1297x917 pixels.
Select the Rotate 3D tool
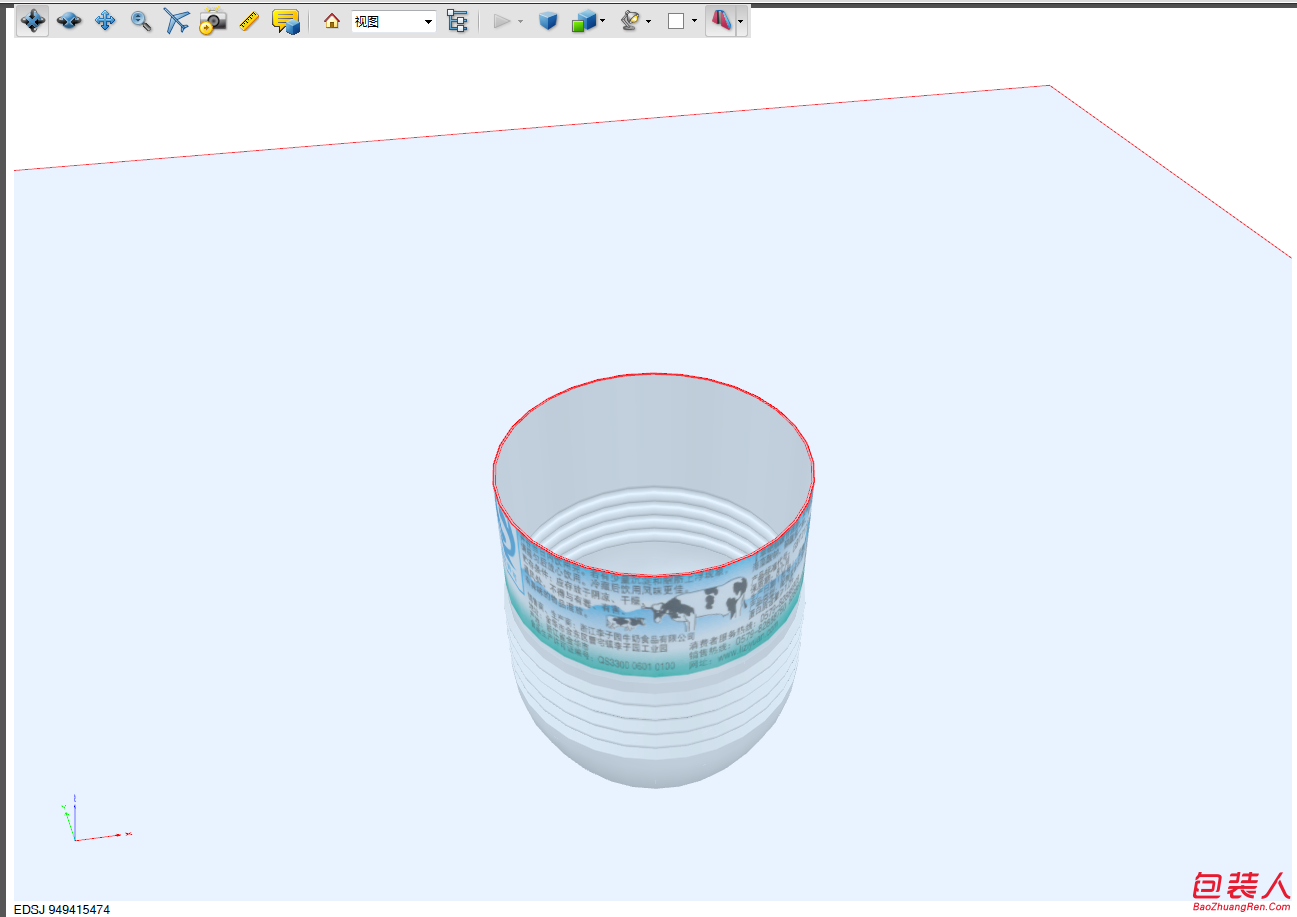(33, 21)
